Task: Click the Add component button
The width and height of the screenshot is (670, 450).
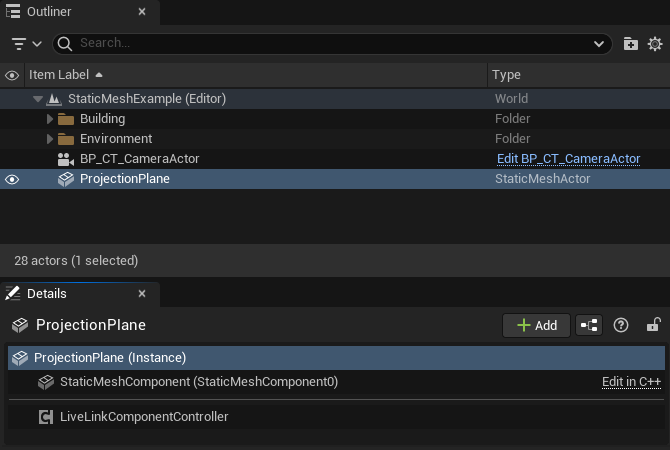Action: click(x=536, y=325)
